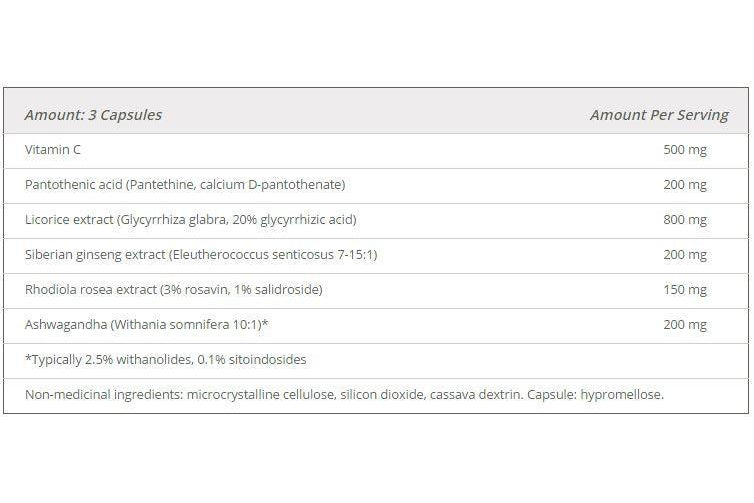Click the 200 mg amount for Ashwagandha
The image size is (754, 503).
tap(684, 325)
